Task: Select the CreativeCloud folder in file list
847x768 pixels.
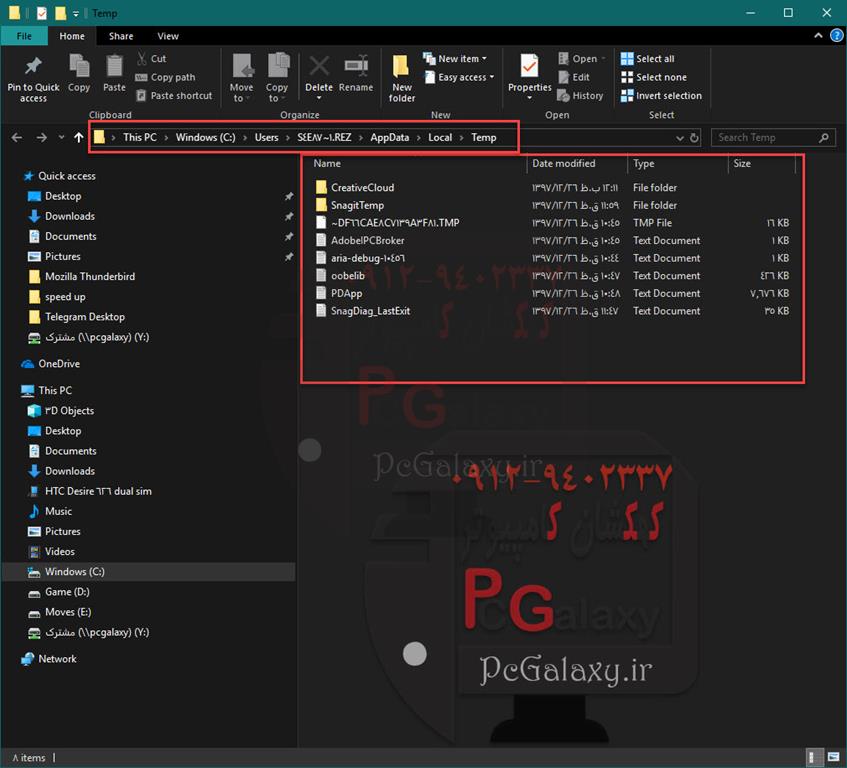Action: point(362,188)
